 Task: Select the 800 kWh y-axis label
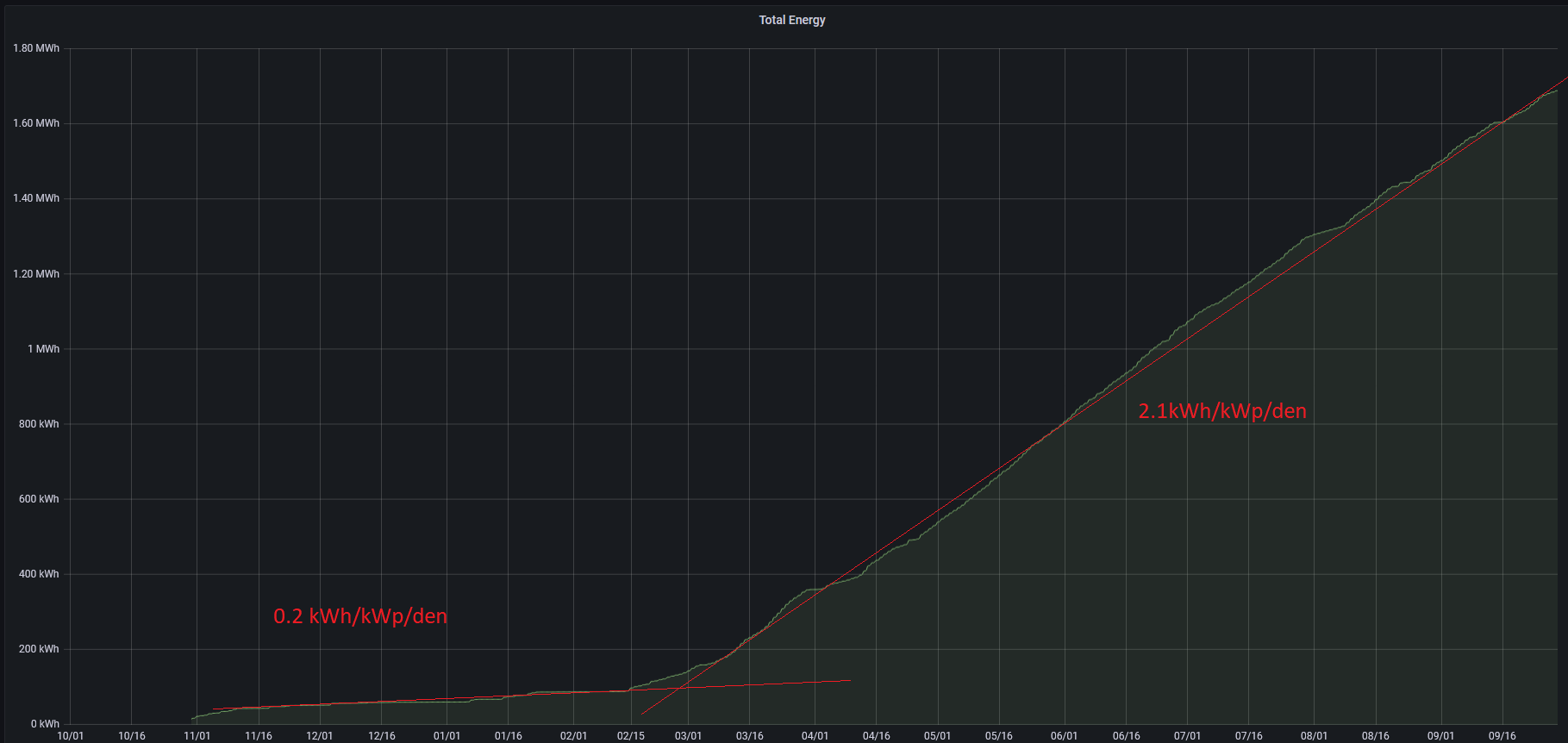coord(39,424)
